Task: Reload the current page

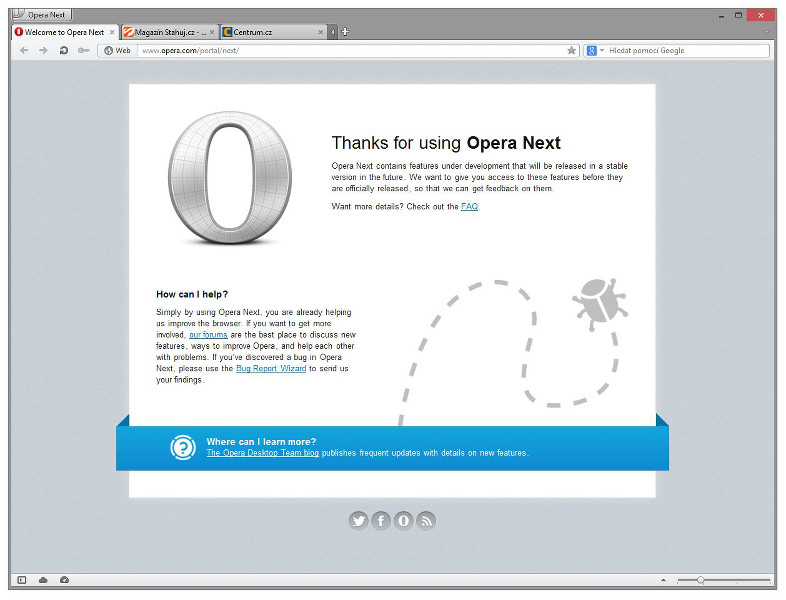Action: click(64, 51)
